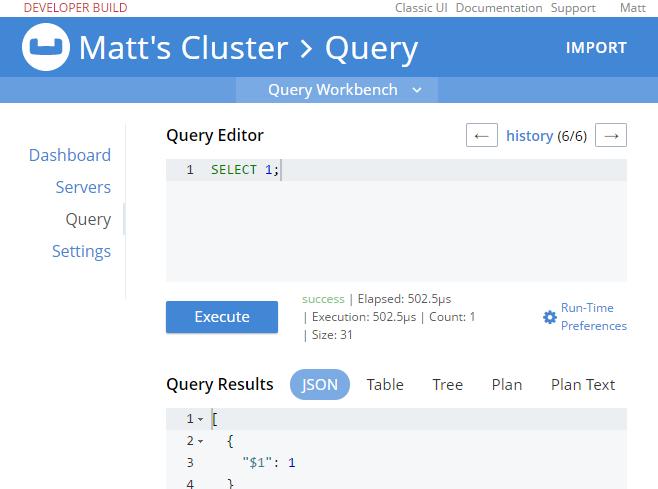Open Servers in sidebar
The width and height of the screenshot is (658, 489).
83,187
